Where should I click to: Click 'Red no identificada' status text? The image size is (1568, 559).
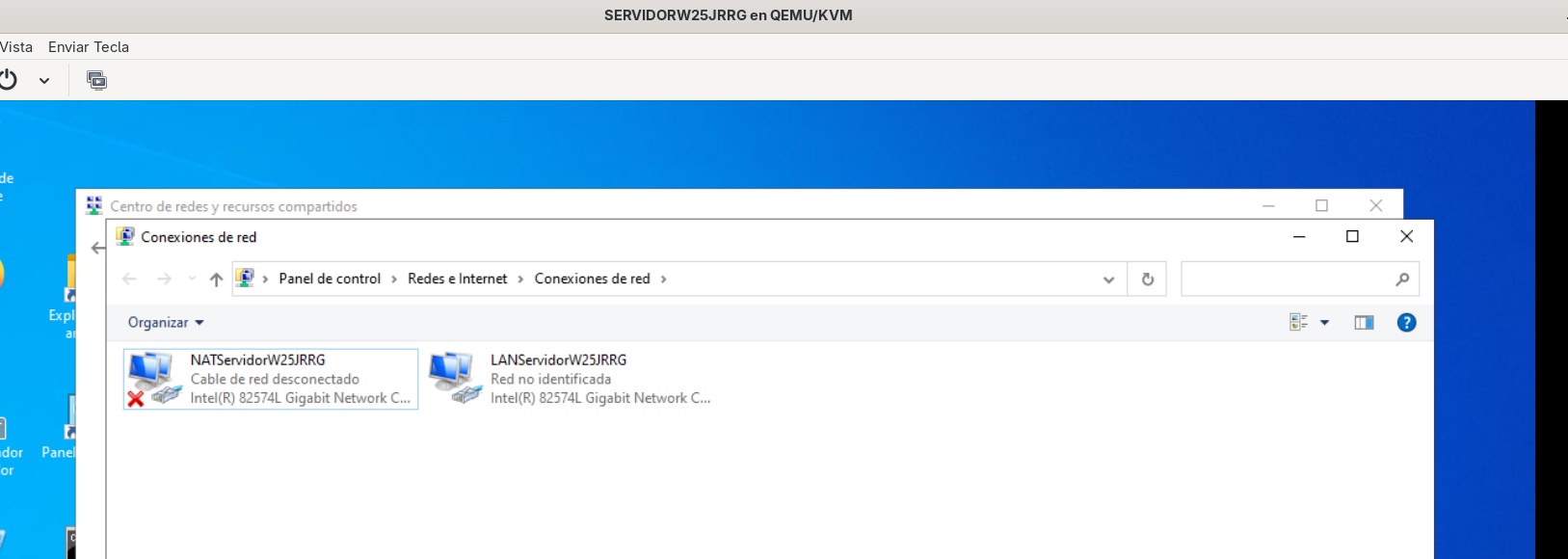[x=550, y=379]
